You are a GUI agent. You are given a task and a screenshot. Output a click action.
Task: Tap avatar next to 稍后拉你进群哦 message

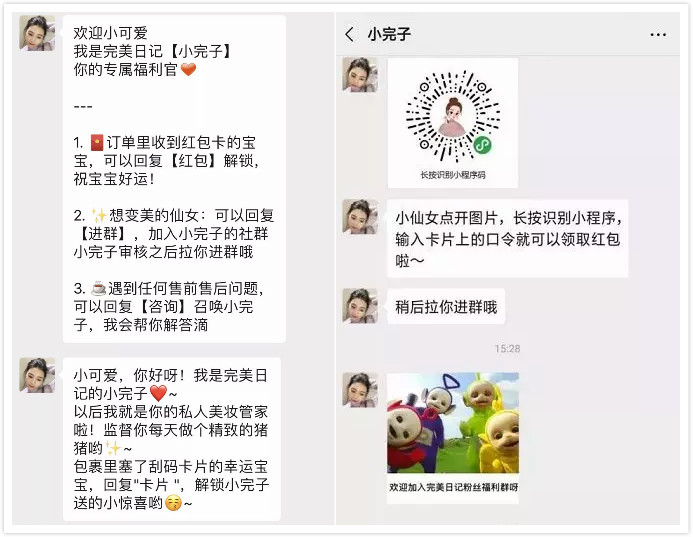360,306
